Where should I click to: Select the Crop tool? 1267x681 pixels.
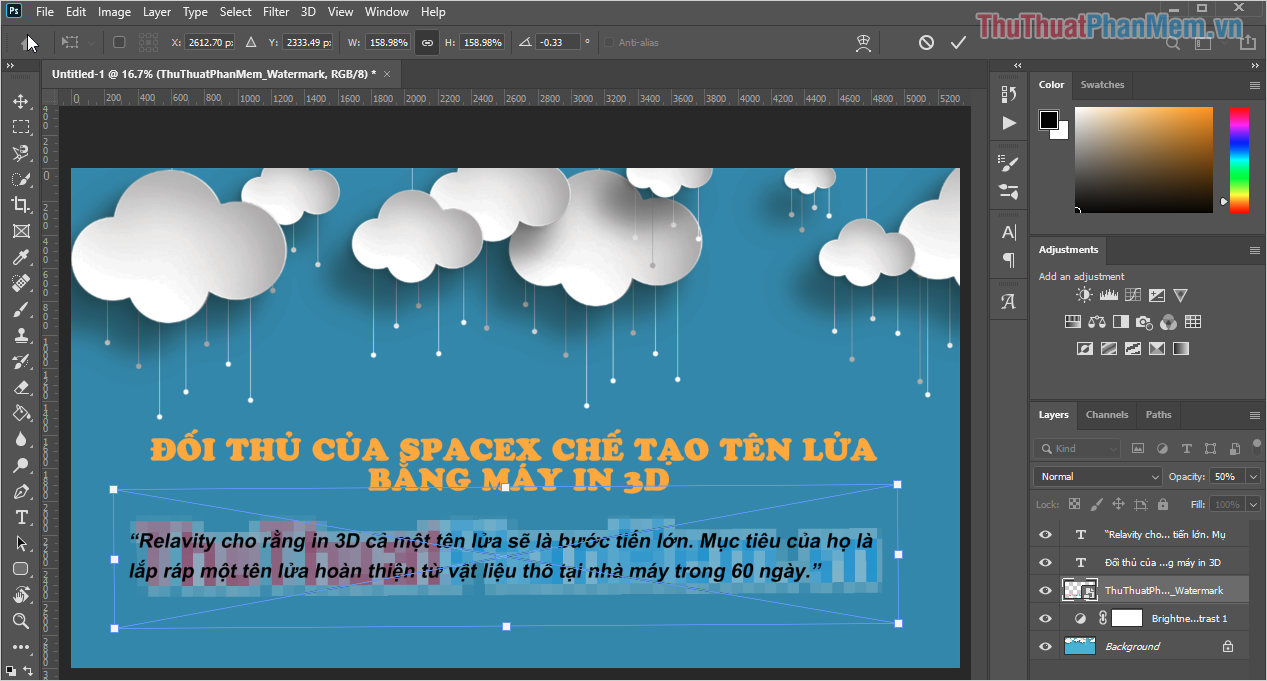tap(20, 205)
